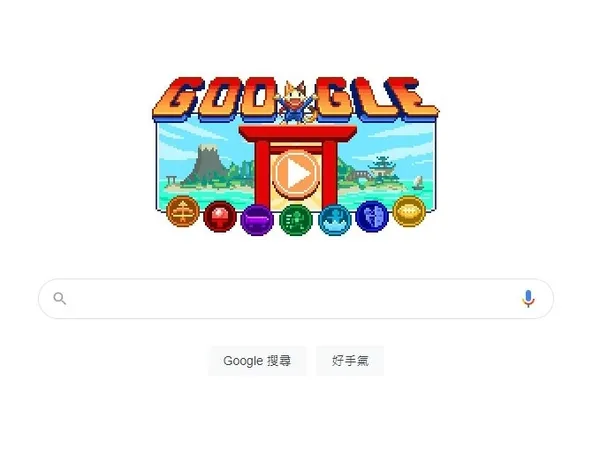
Task: Focus the Google search text field
Action: (x=296, y=298)
